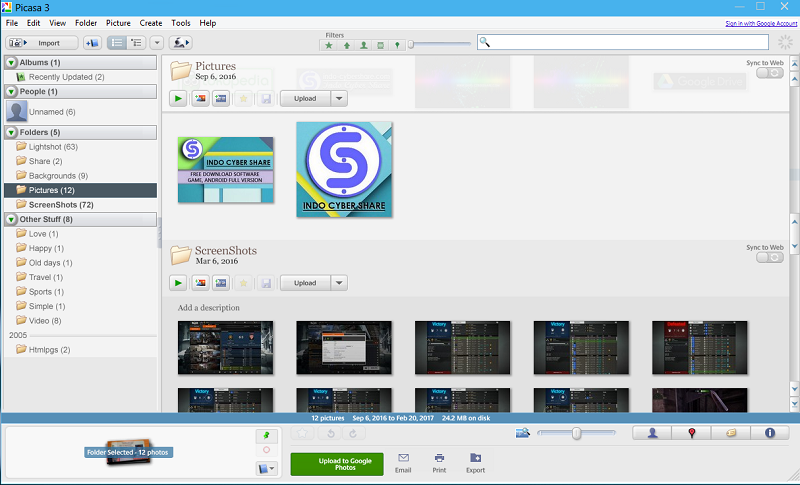
Task: Filter by uploaded photos arrow icon
Action: [x=346, y=45]
